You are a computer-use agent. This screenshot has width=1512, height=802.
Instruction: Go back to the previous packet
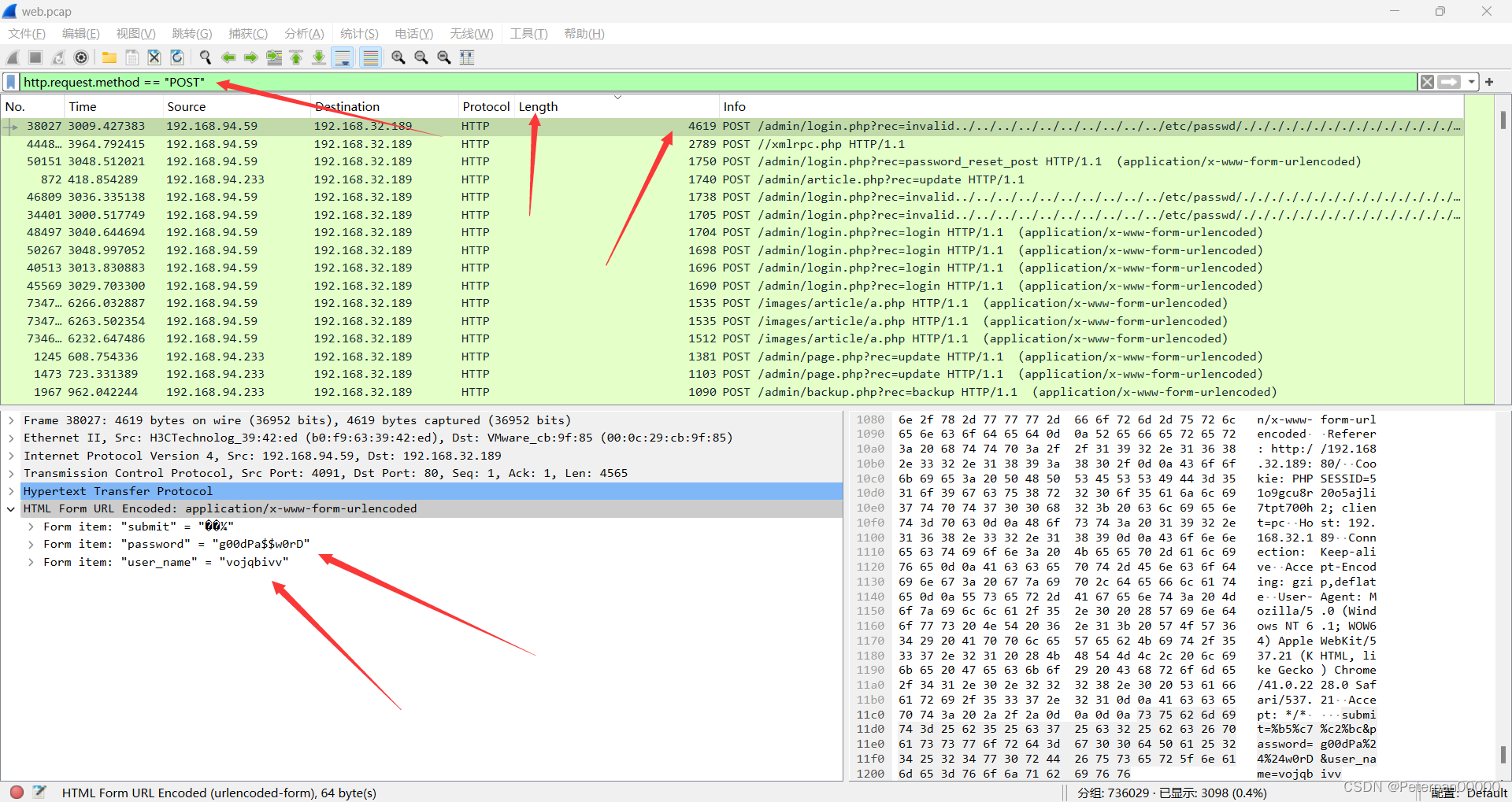[228, 57]
